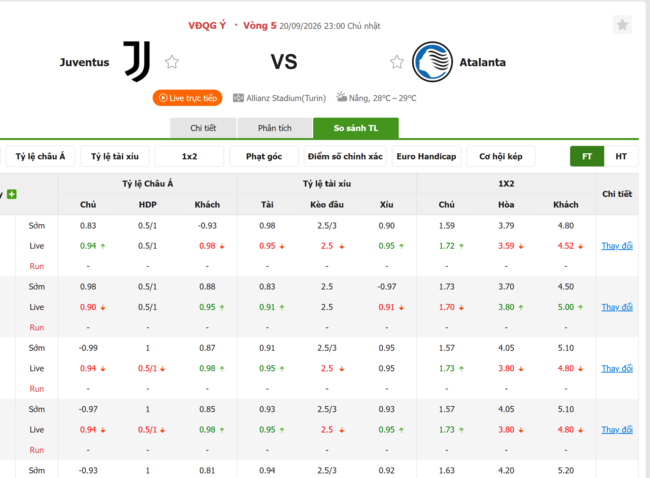The width and height of the screenshot is (650, 478).
Task: Click the early draw odds 3.79
Action: [x=506, y=226]
